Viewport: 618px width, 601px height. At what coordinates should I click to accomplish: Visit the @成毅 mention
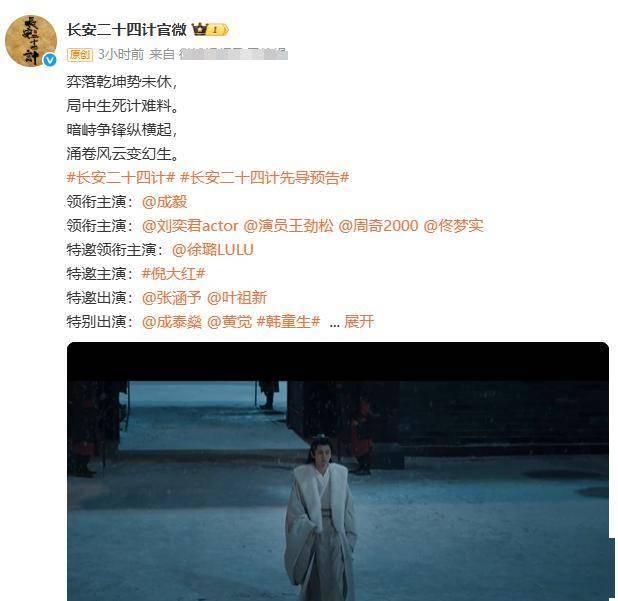(164, 202)
